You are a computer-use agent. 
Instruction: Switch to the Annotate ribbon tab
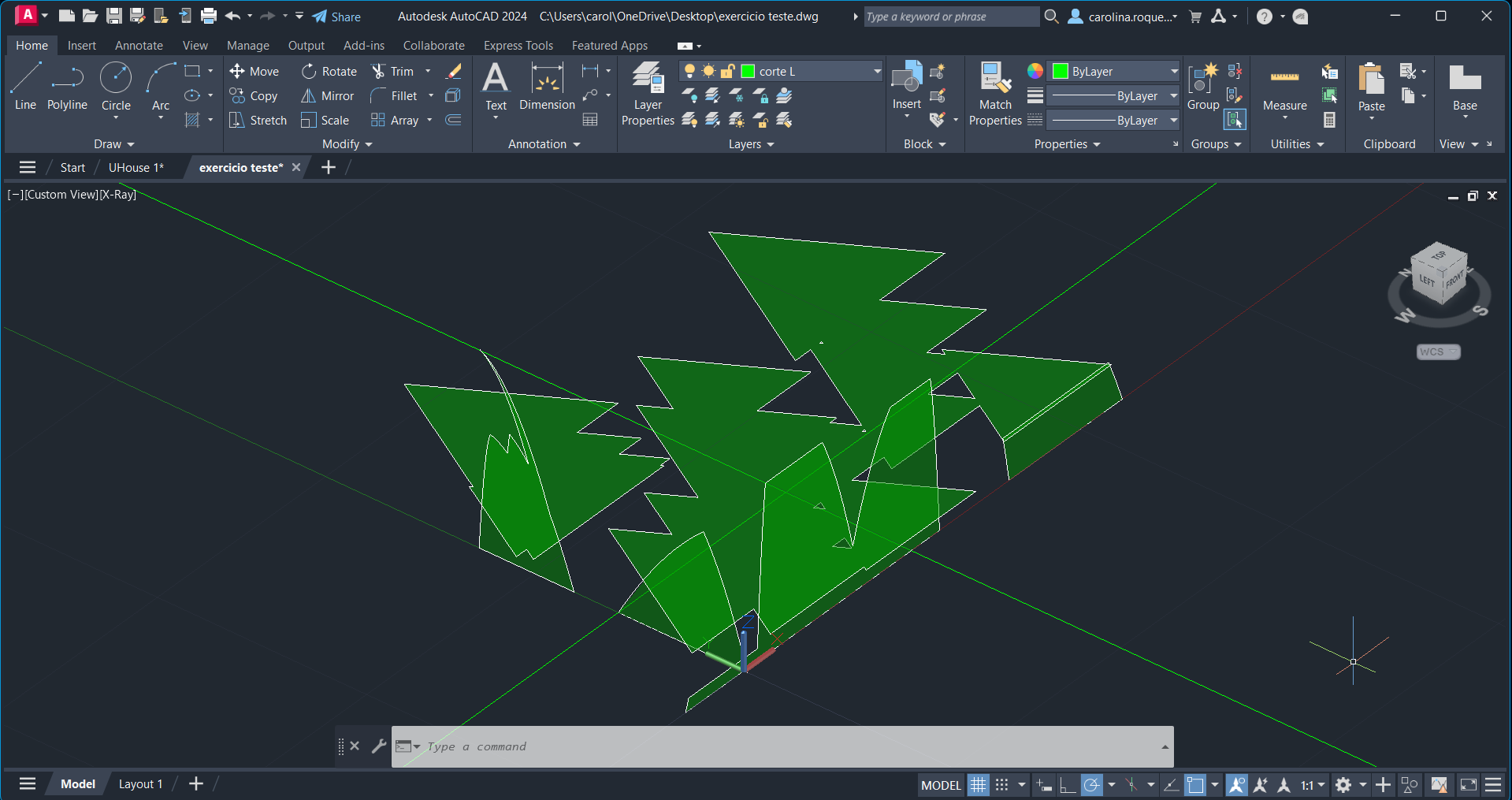[x=139, y=46]
